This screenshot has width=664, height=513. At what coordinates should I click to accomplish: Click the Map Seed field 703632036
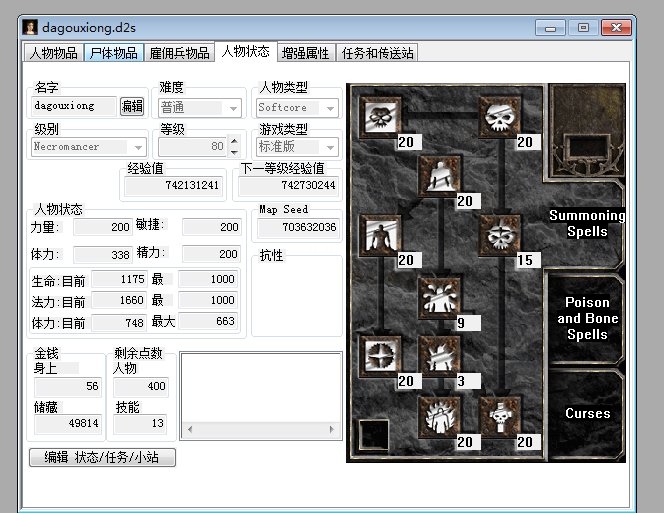click(298, 227)
